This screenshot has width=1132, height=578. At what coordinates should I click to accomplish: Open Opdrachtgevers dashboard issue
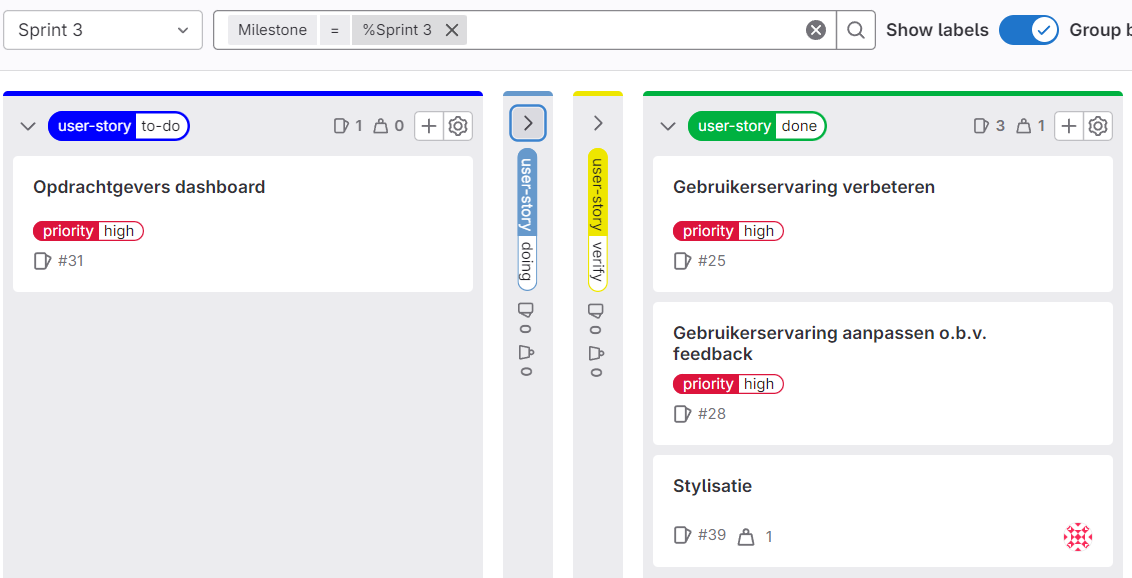pyautogui.click(x=149, y=187)
